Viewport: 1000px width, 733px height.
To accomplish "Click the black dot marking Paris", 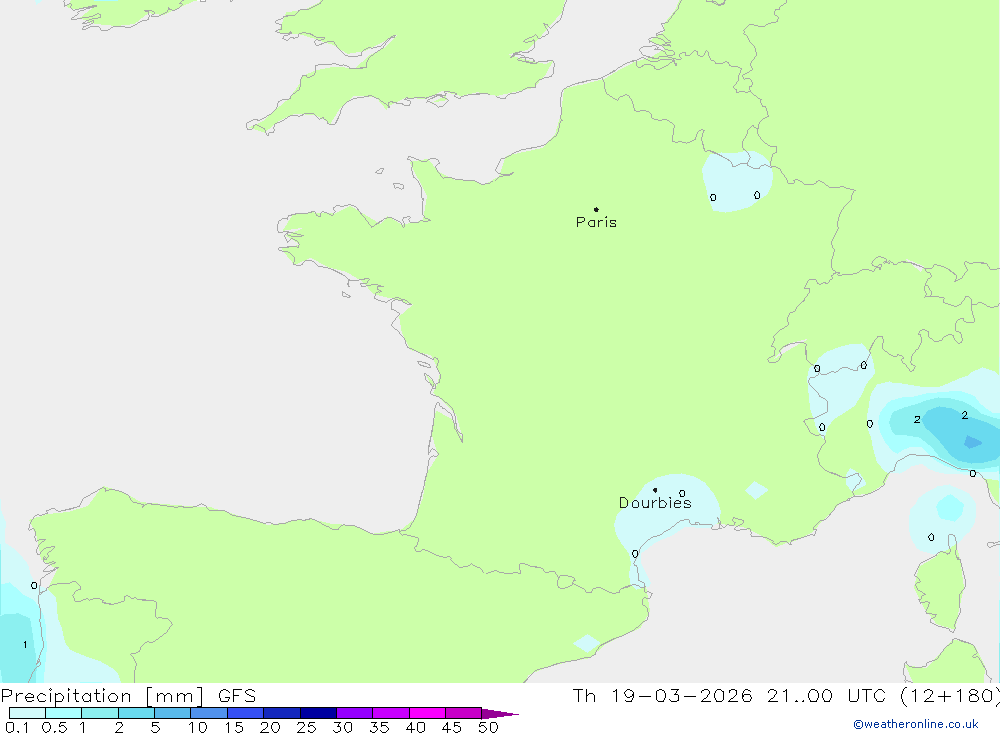I will tap(596, 209).
